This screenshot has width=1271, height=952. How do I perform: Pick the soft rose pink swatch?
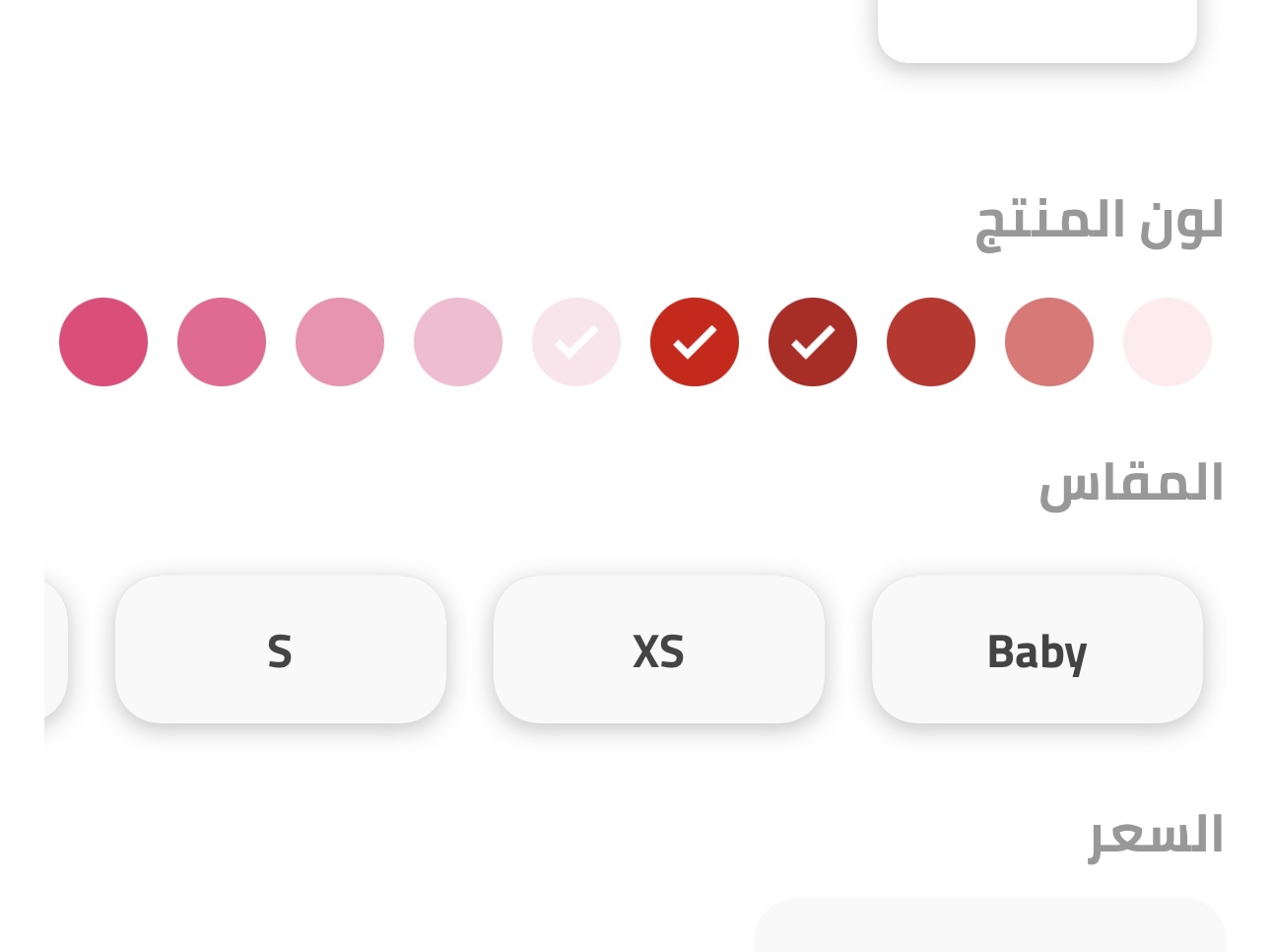pos(340,342)
